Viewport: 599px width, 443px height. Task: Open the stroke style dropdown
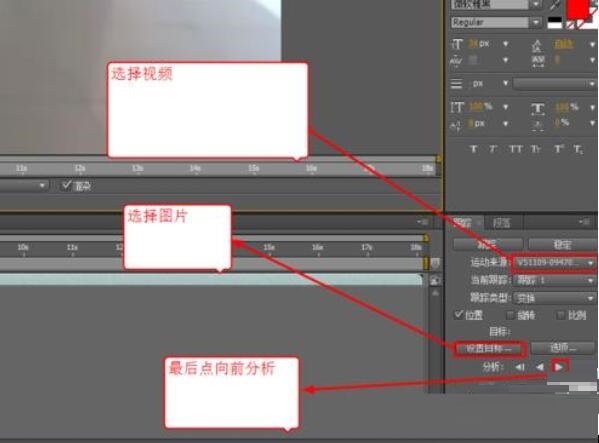tap(555, 84)
